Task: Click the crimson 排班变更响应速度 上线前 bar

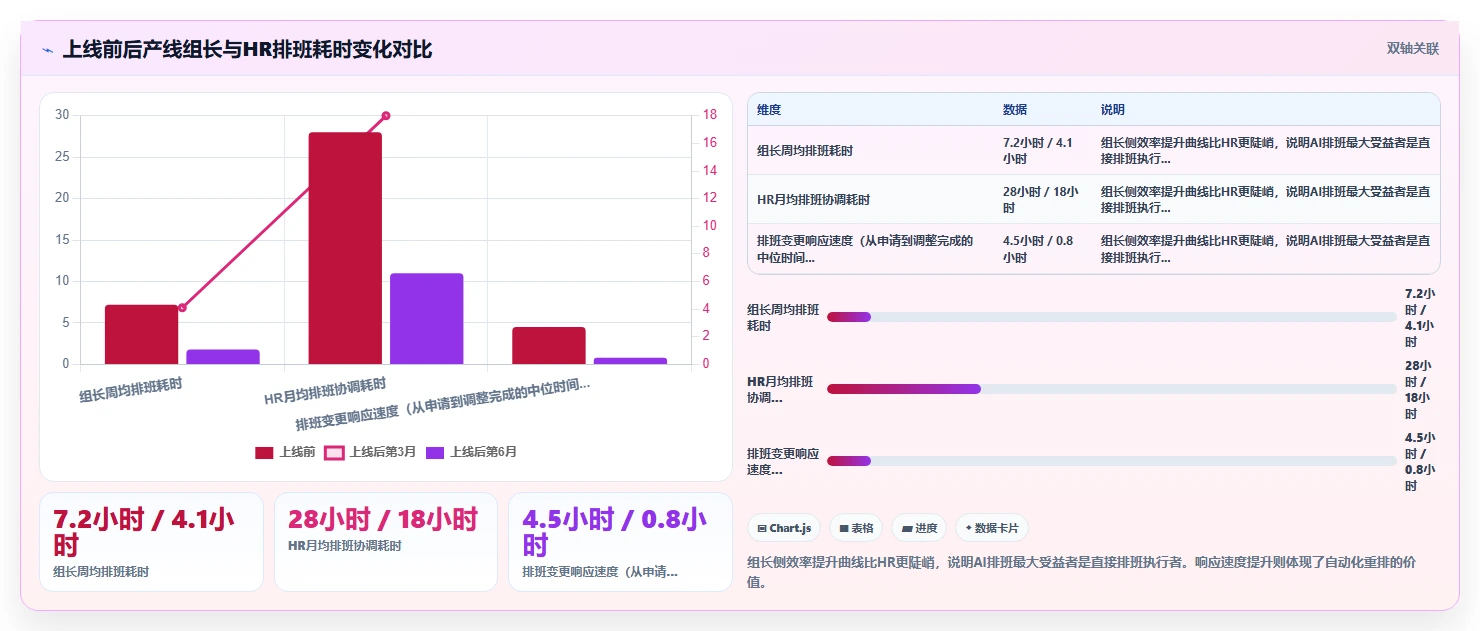Action: [549, 346]
